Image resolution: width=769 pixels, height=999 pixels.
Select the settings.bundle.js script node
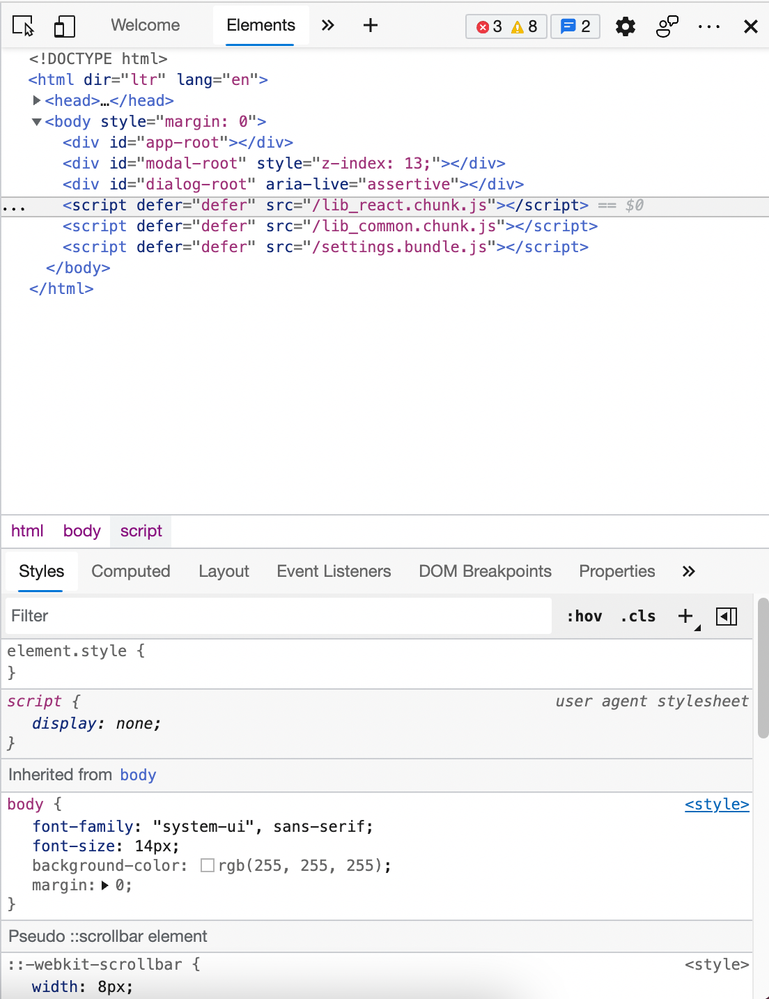(x=326, y=248)
